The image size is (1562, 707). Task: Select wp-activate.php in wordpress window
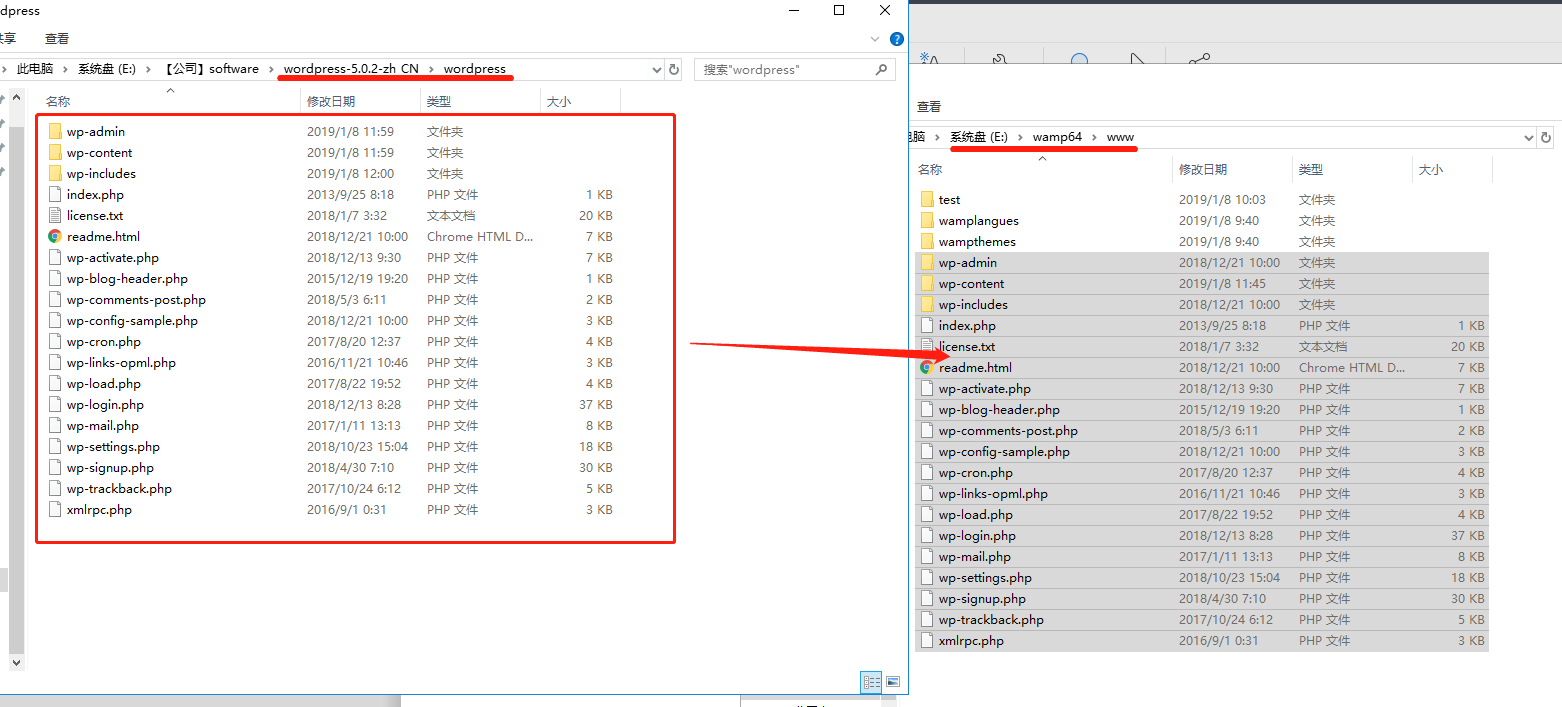pyautogui.click(x=113, y=257)
